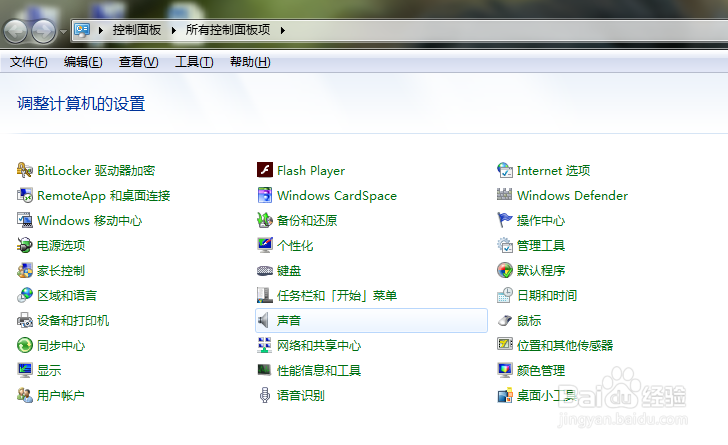Open the 查看(V) menu
Viewport: 728px width, 445px height.
[x=138, y=62]
